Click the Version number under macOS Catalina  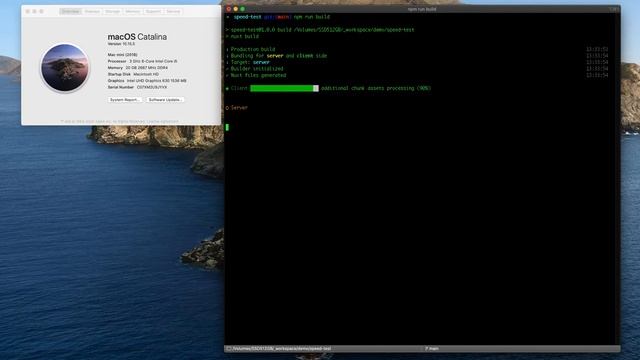121,44
